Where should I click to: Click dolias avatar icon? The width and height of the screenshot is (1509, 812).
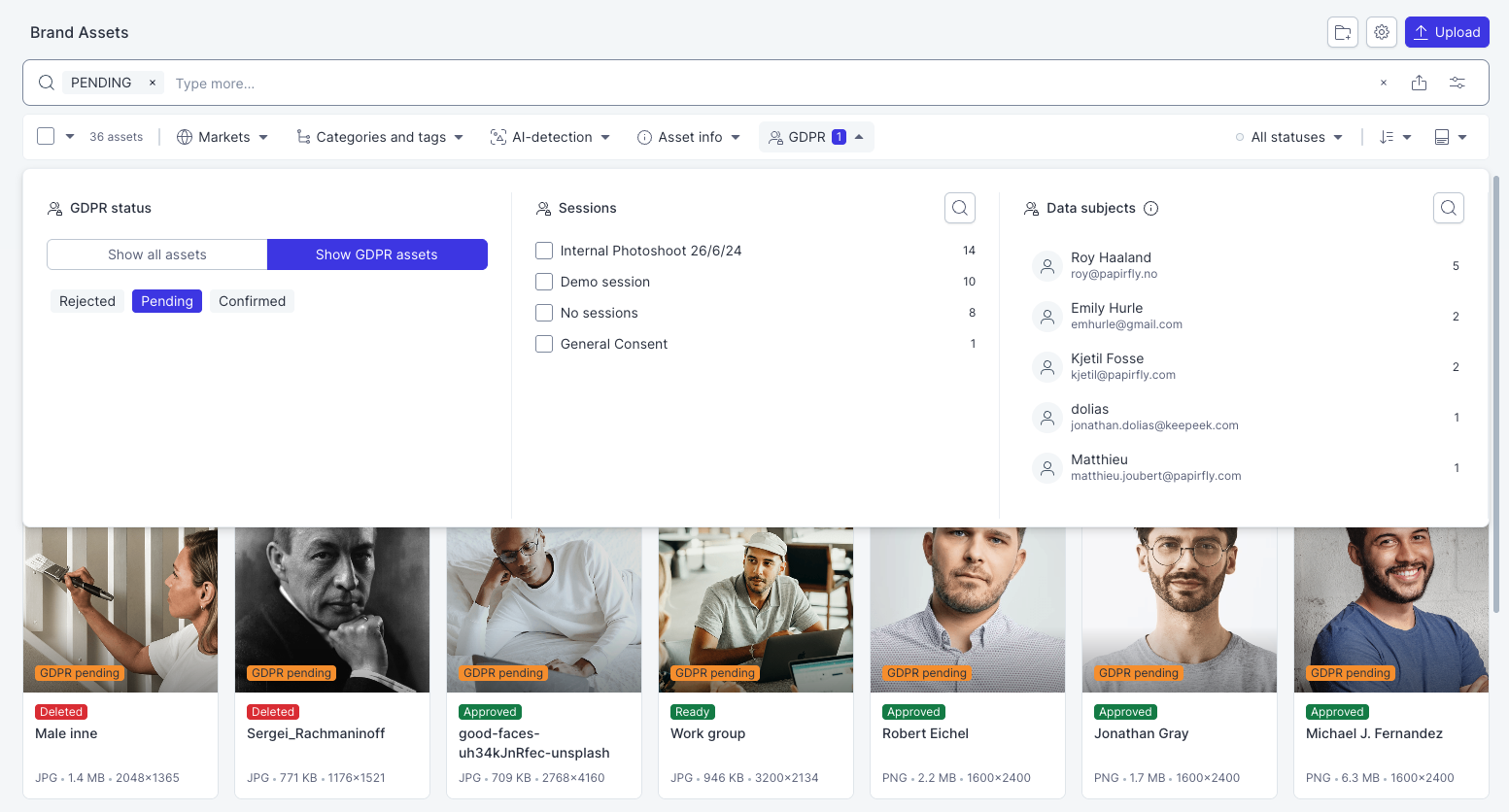(1047, 418)
